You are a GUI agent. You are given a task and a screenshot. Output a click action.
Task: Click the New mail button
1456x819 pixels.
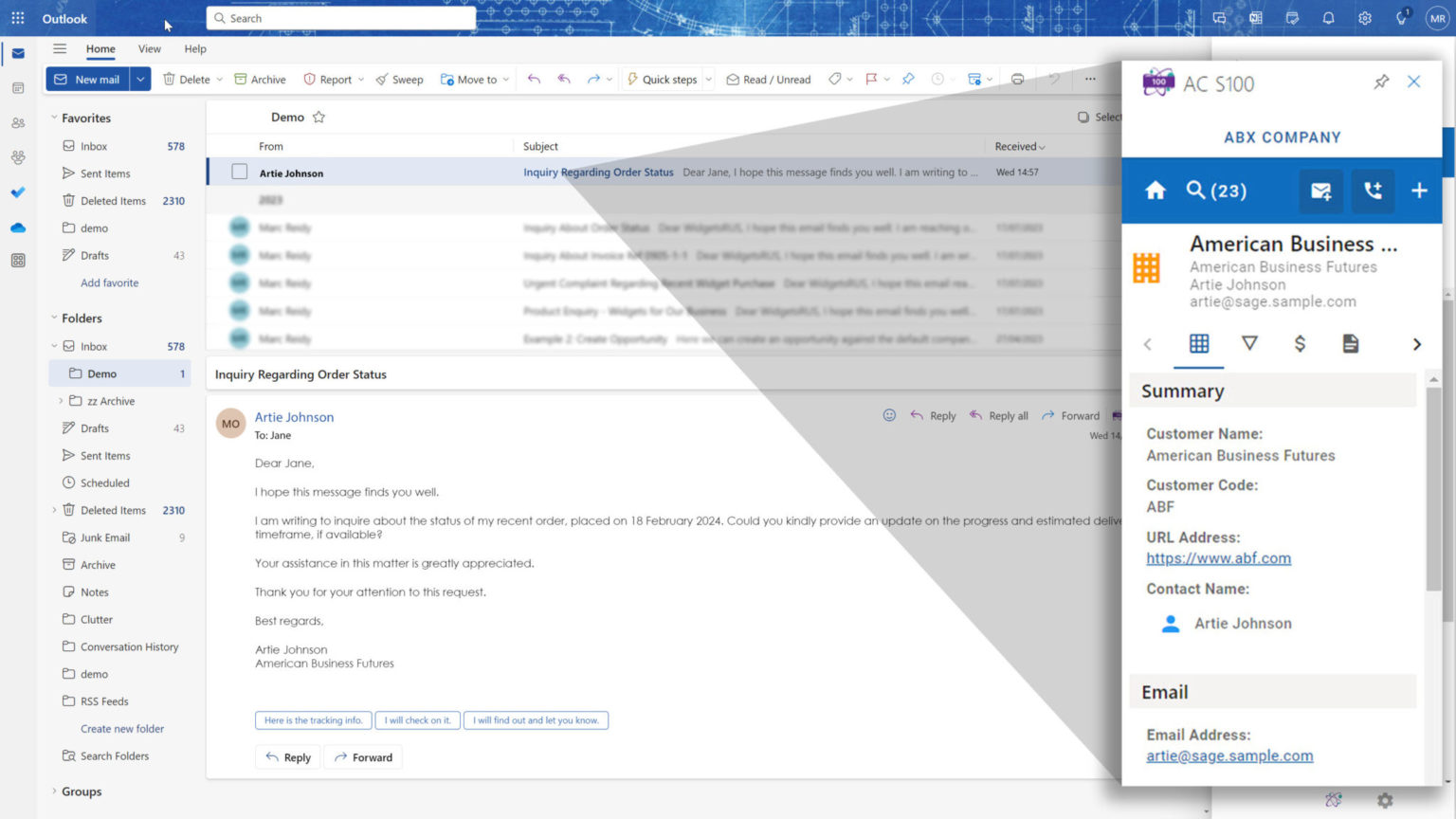87,80
